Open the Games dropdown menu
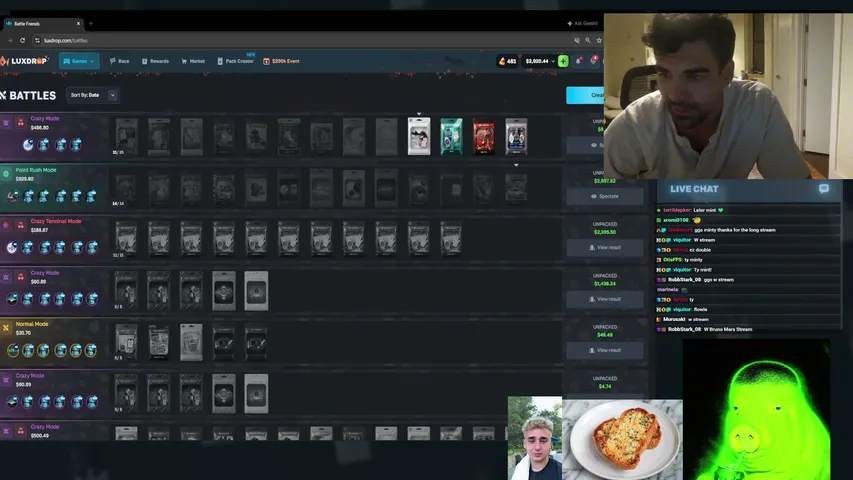 pyautogui.click(x=79, y=61)
